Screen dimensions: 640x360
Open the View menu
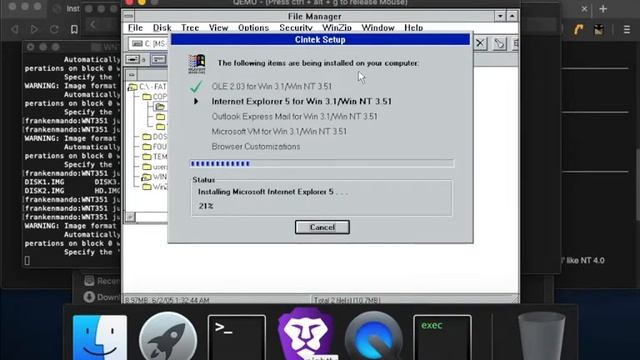click(218, 28)
